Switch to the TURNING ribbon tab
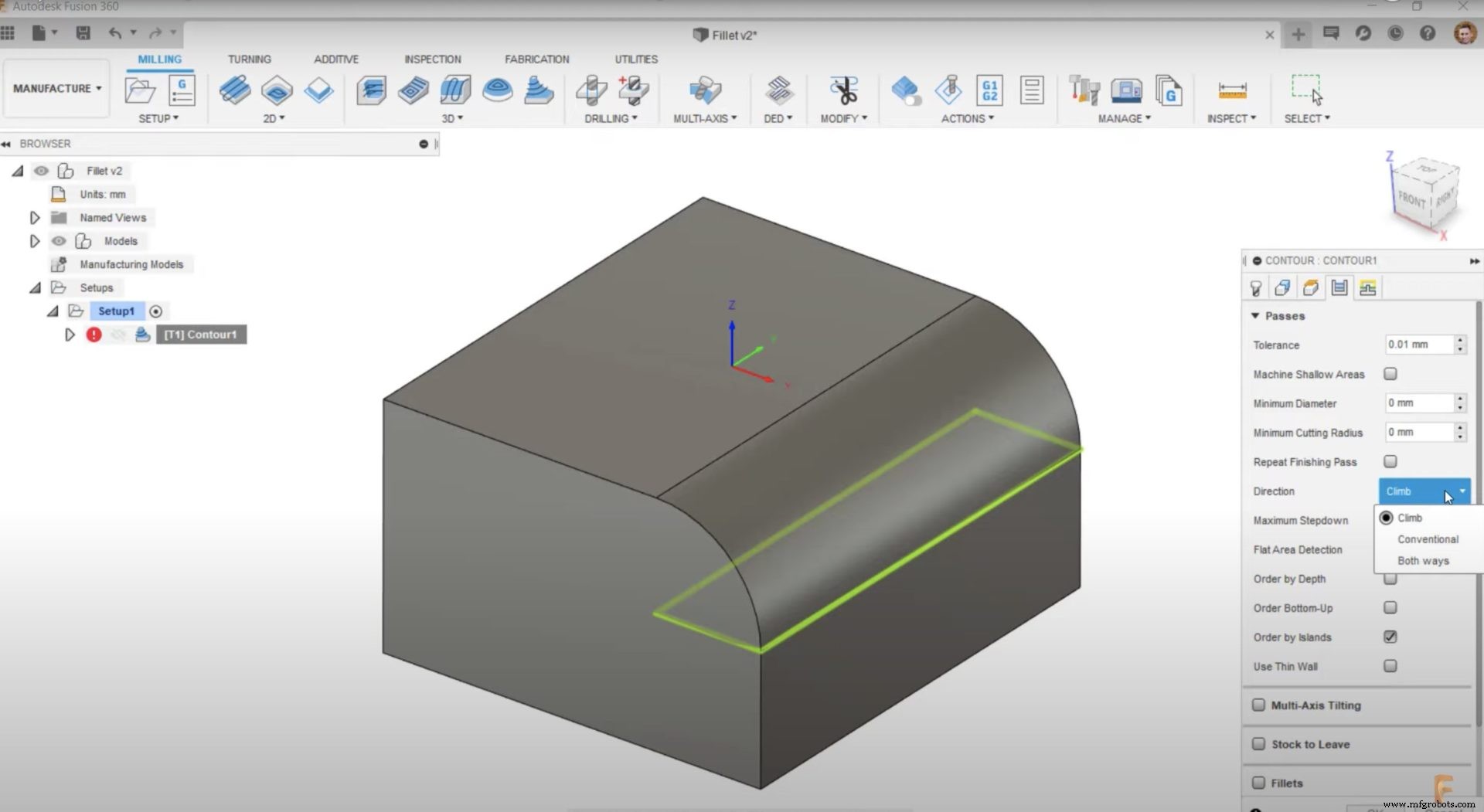The width and height of the screenshot is (1484, 812). 249,59
